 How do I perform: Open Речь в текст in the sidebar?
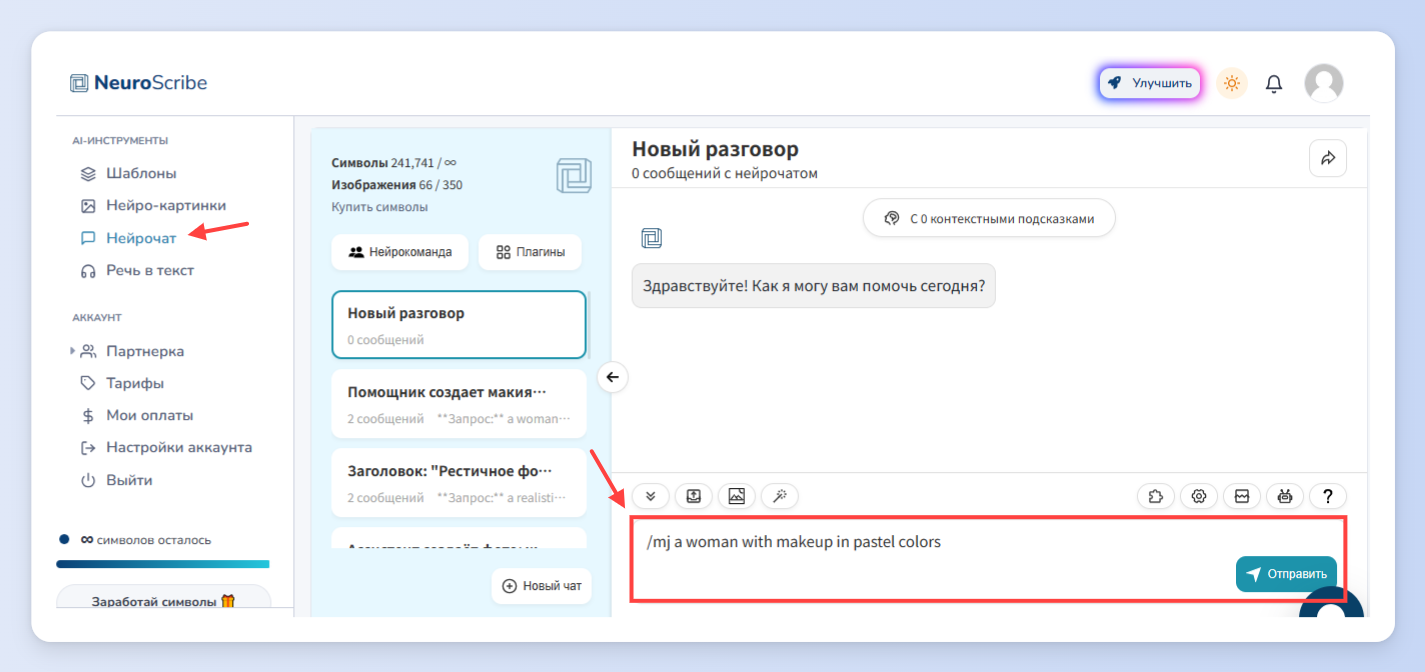click(x=150, y=270)
